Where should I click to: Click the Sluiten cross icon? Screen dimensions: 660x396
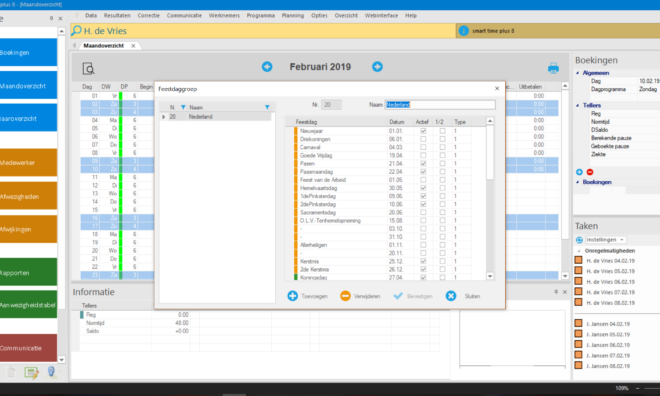(x=451, y=296)
